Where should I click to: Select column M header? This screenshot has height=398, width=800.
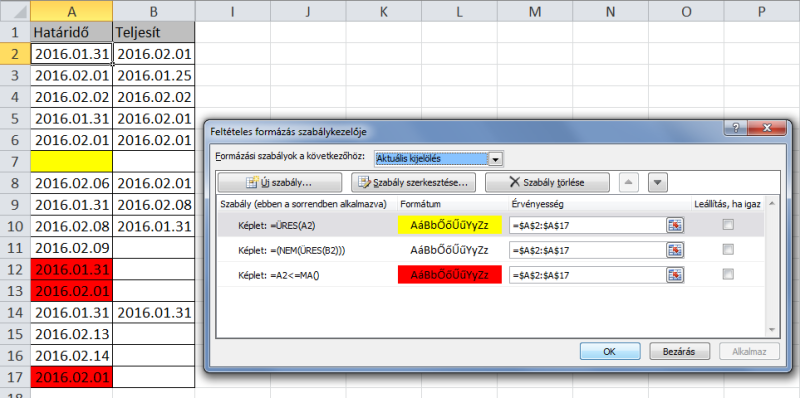pyautogui.click(x=535, y=11)
